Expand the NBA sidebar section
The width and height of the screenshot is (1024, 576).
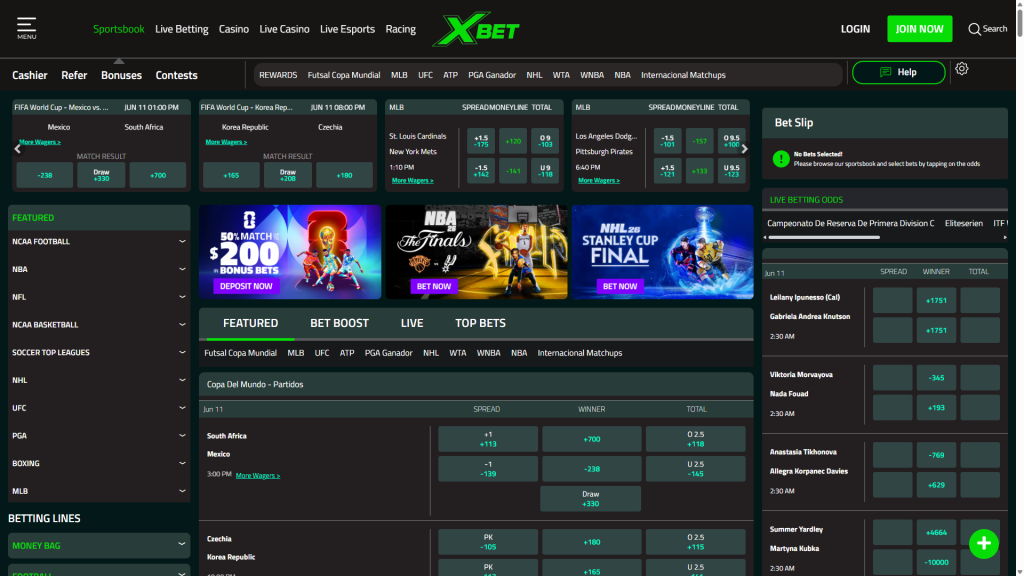click(x=99, y=269)
